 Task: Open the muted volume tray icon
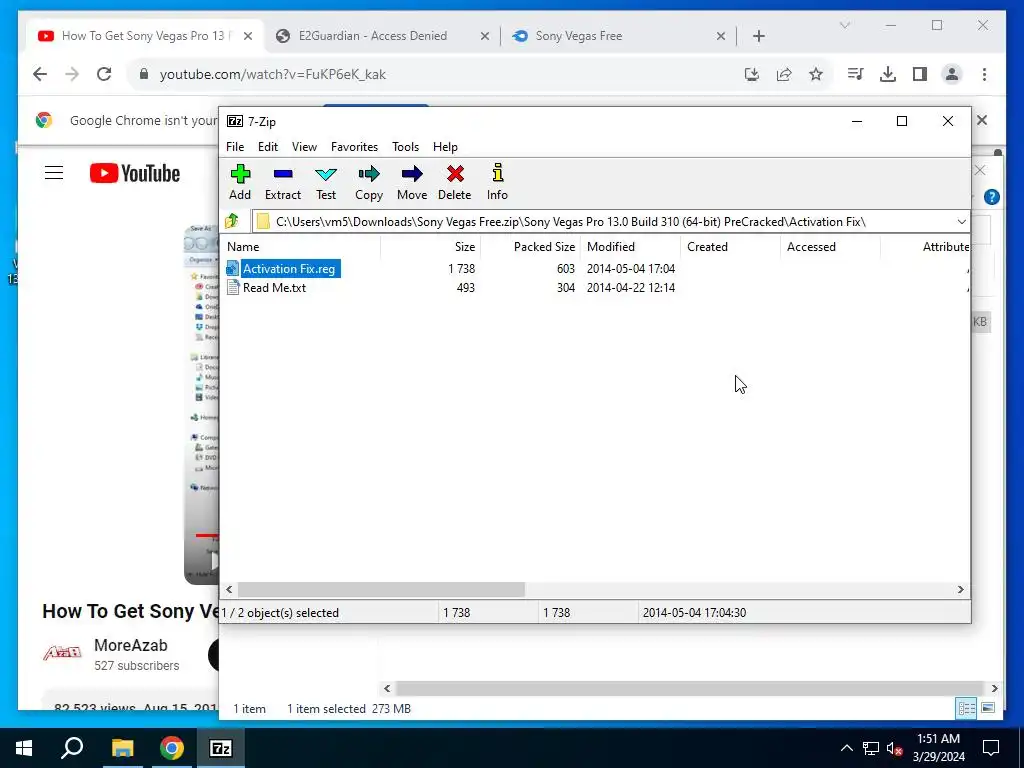click(x=895, y=748)
